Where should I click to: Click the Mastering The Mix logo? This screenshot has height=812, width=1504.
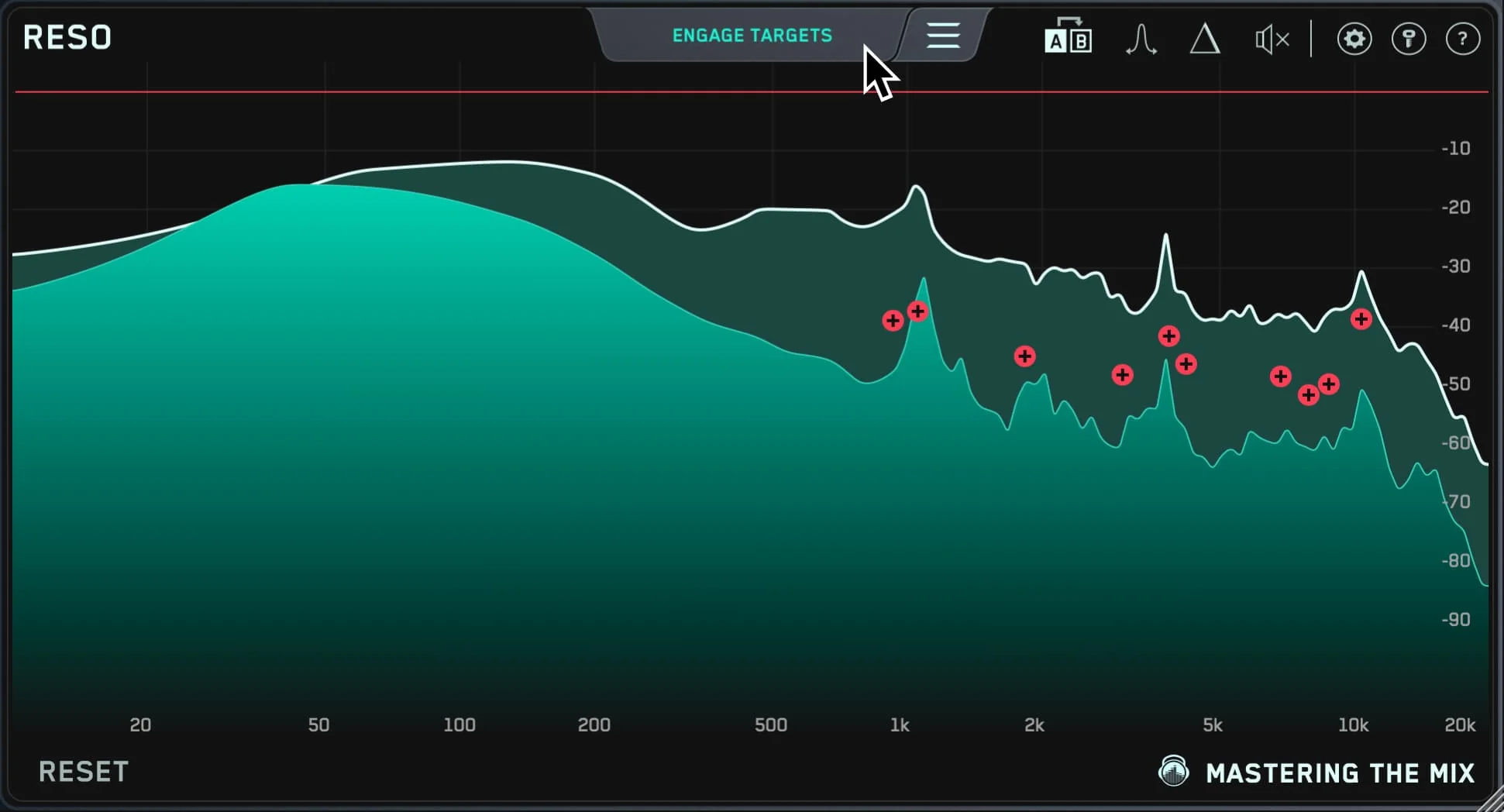tap(1316, 772)
